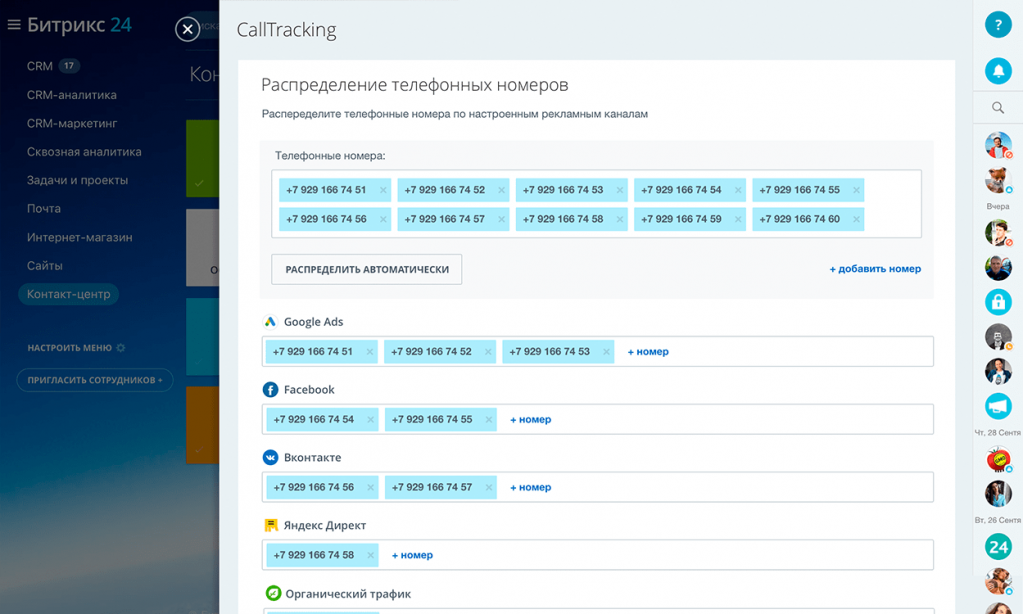Click Распределить автоматически button
1023x614 pixels.
(367, 269)
